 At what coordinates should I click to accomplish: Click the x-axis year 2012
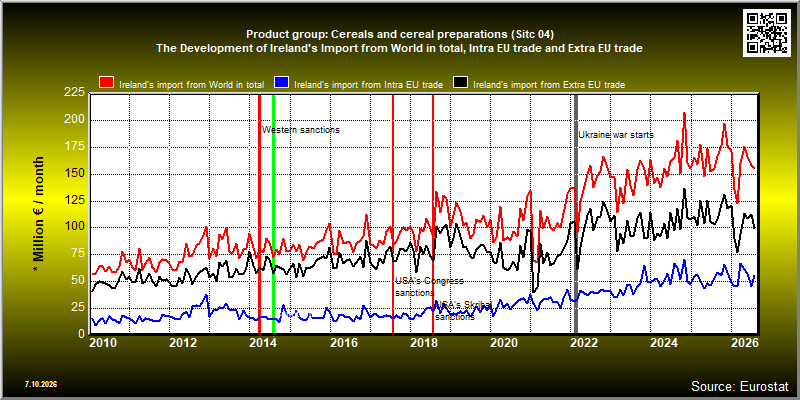coord(183,342)
